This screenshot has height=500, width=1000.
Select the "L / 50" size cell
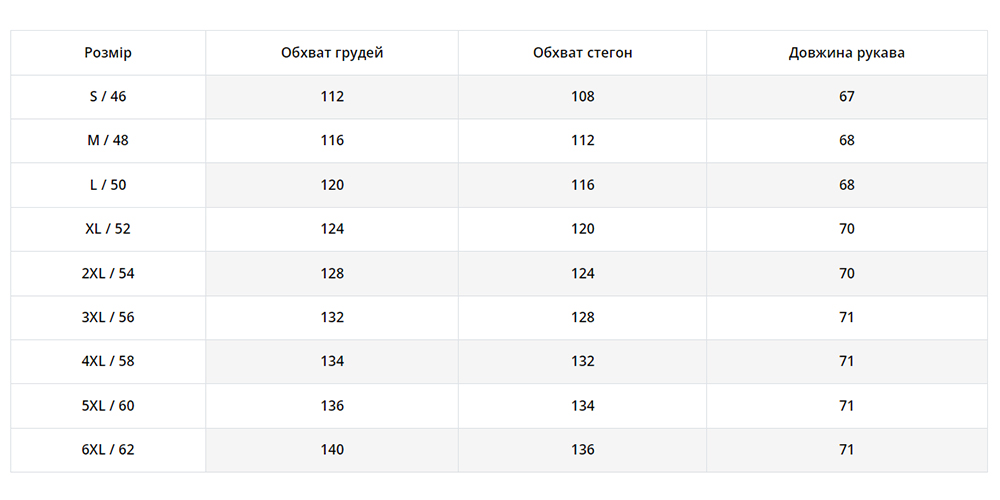coord(108,185)
